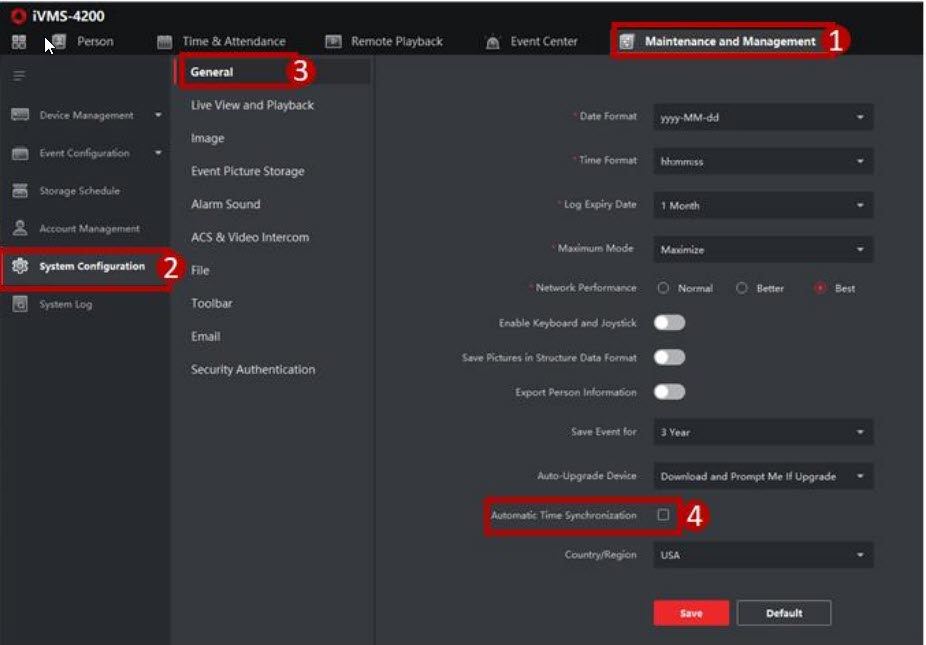Expand the Log Expiry Date dropdown

762,205
